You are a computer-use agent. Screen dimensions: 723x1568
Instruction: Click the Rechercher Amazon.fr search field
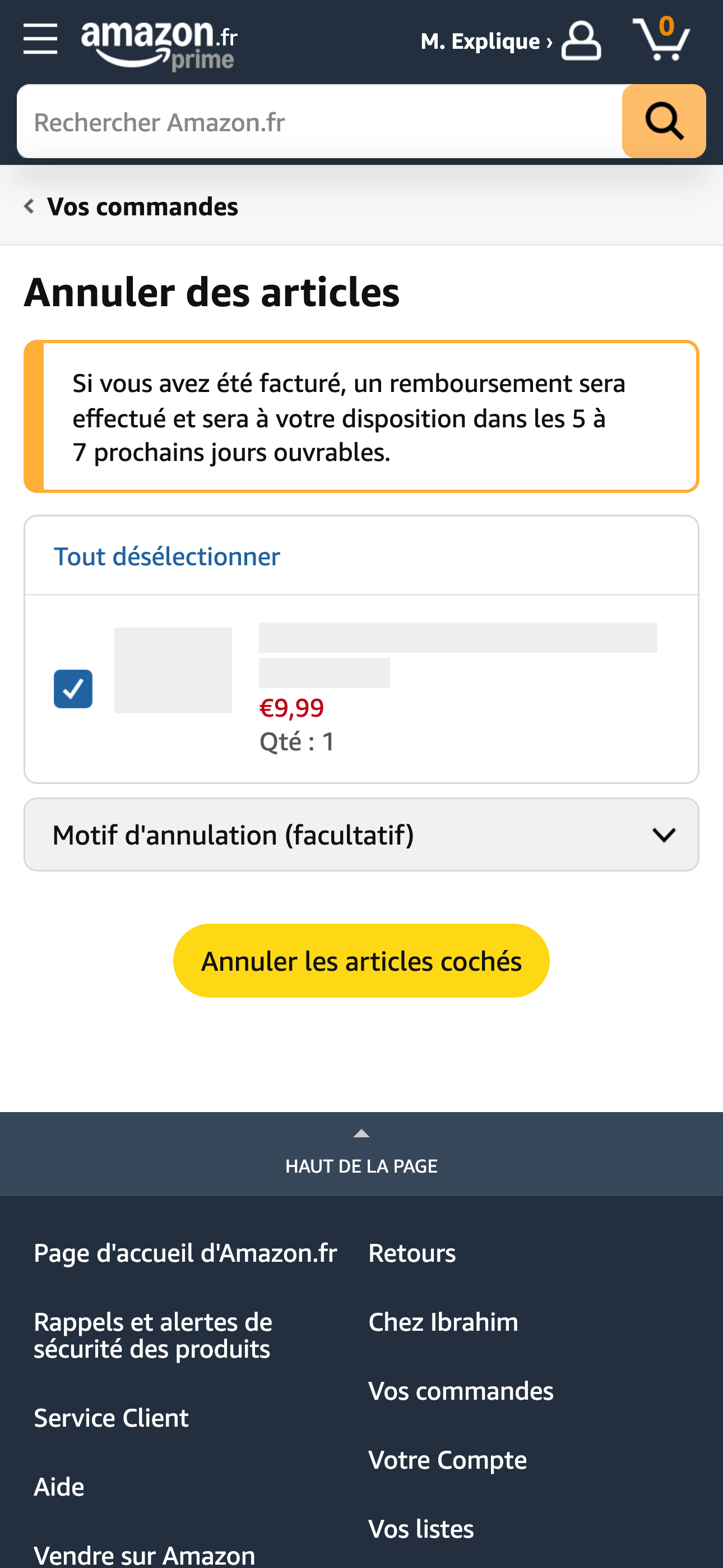[304, 121]
